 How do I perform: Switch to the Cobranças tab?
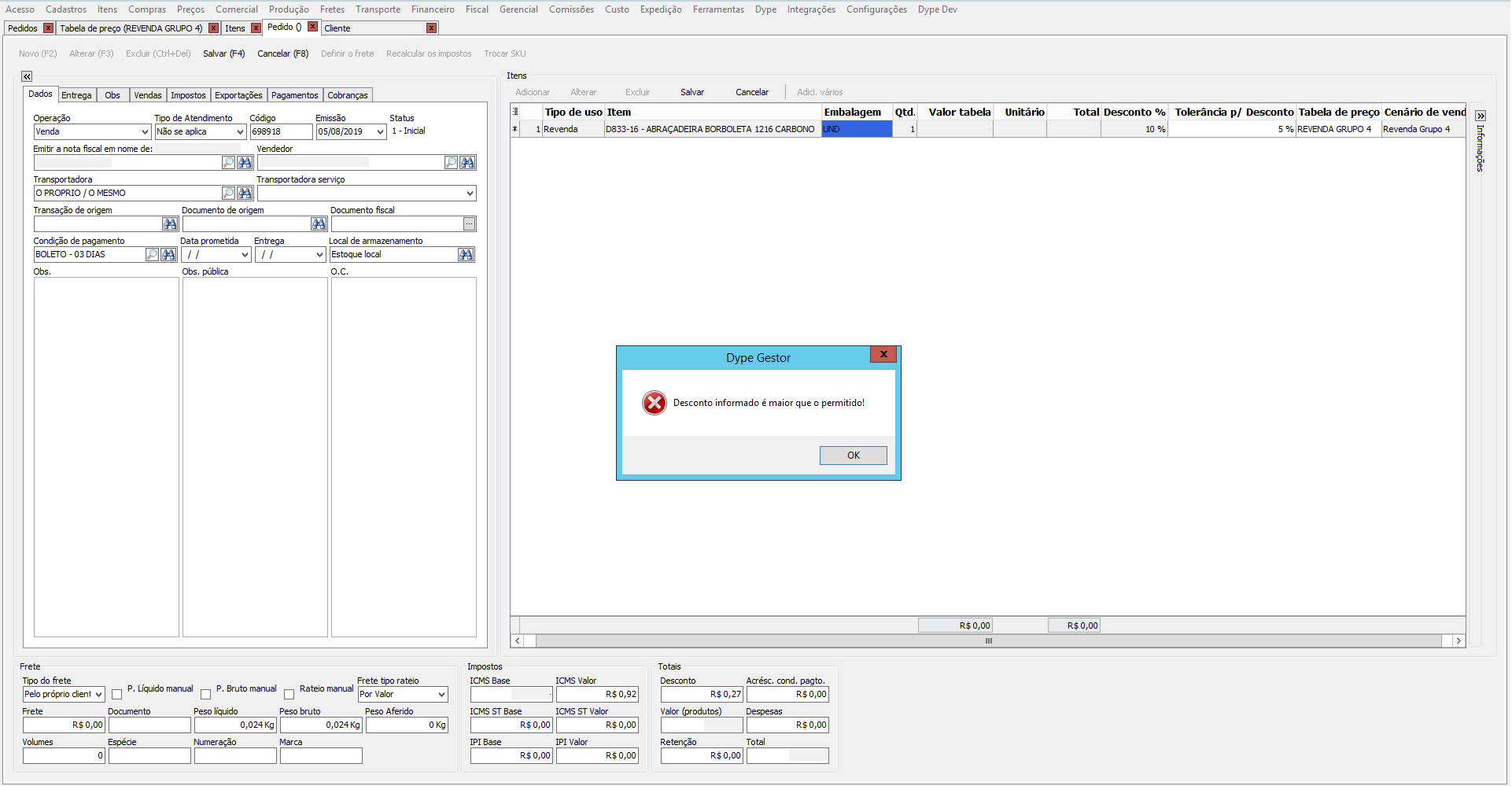pyautogui.click(x=348, y=95)
